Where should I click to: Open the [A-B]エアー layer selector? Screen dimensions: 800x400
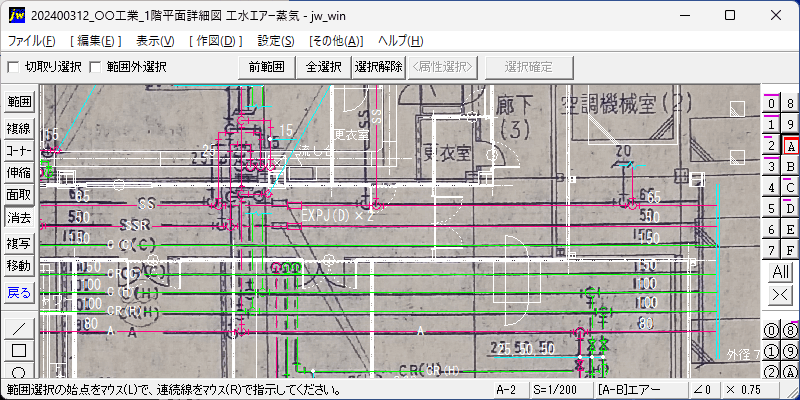tap(640, 391)
